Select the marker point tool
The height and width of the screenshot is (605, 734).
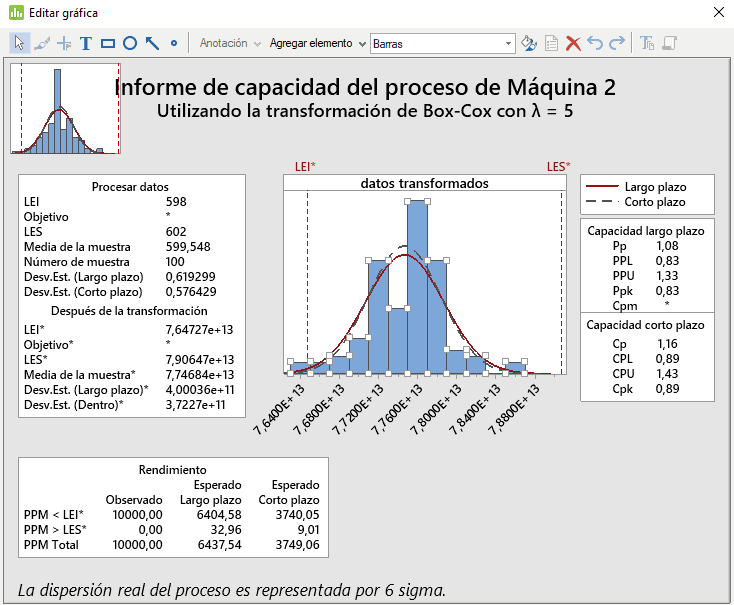point(174,43)
